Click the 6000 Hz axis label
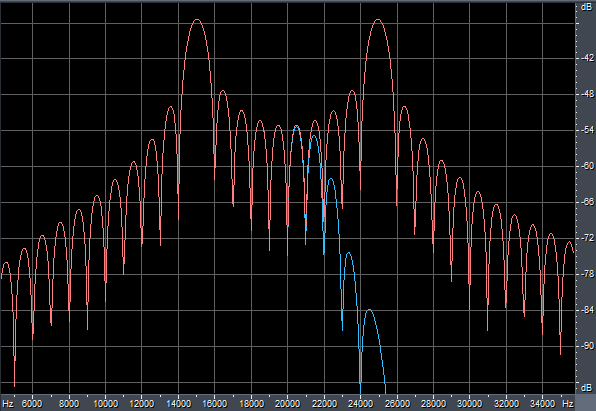This screenshot has height=411, width=596. tap(32, 403)
